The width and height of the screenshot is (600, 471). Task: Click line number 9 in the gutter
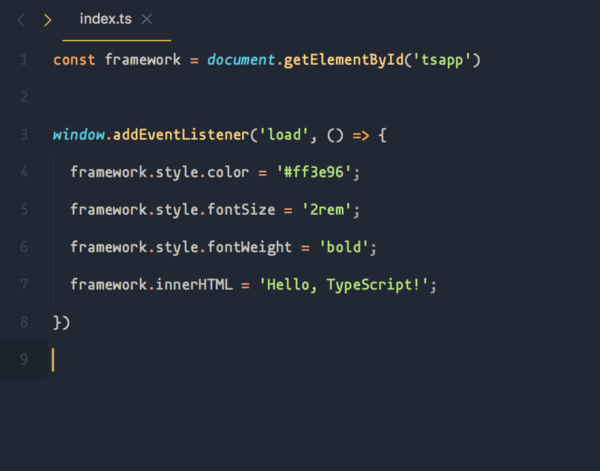coord(23,359)
